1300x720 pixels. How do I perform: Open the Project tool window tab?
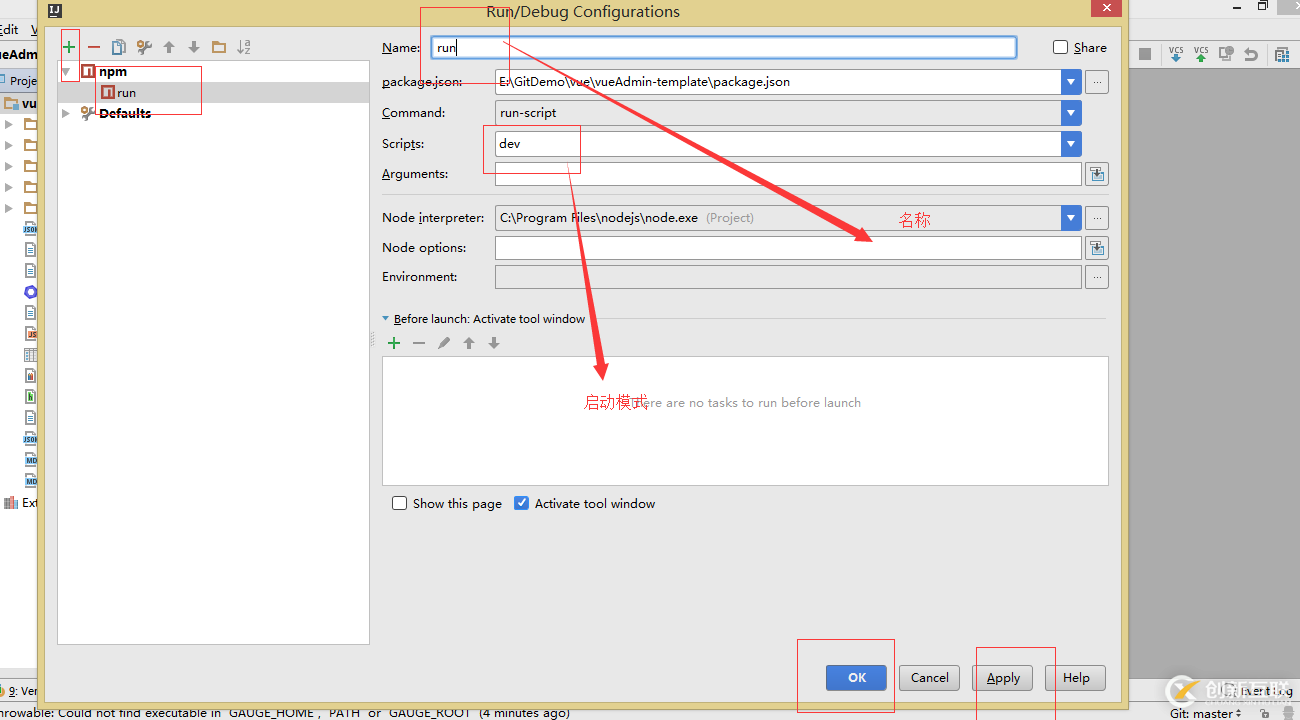19,81
